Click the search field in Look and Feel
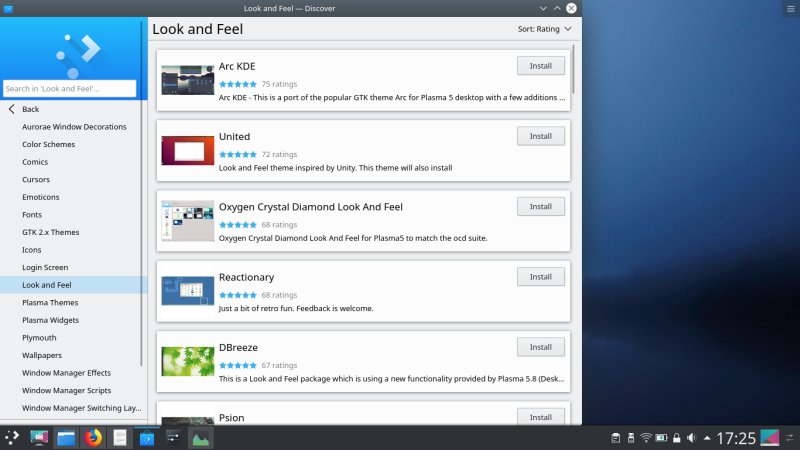The image size is (800, 450). (69, 88)
